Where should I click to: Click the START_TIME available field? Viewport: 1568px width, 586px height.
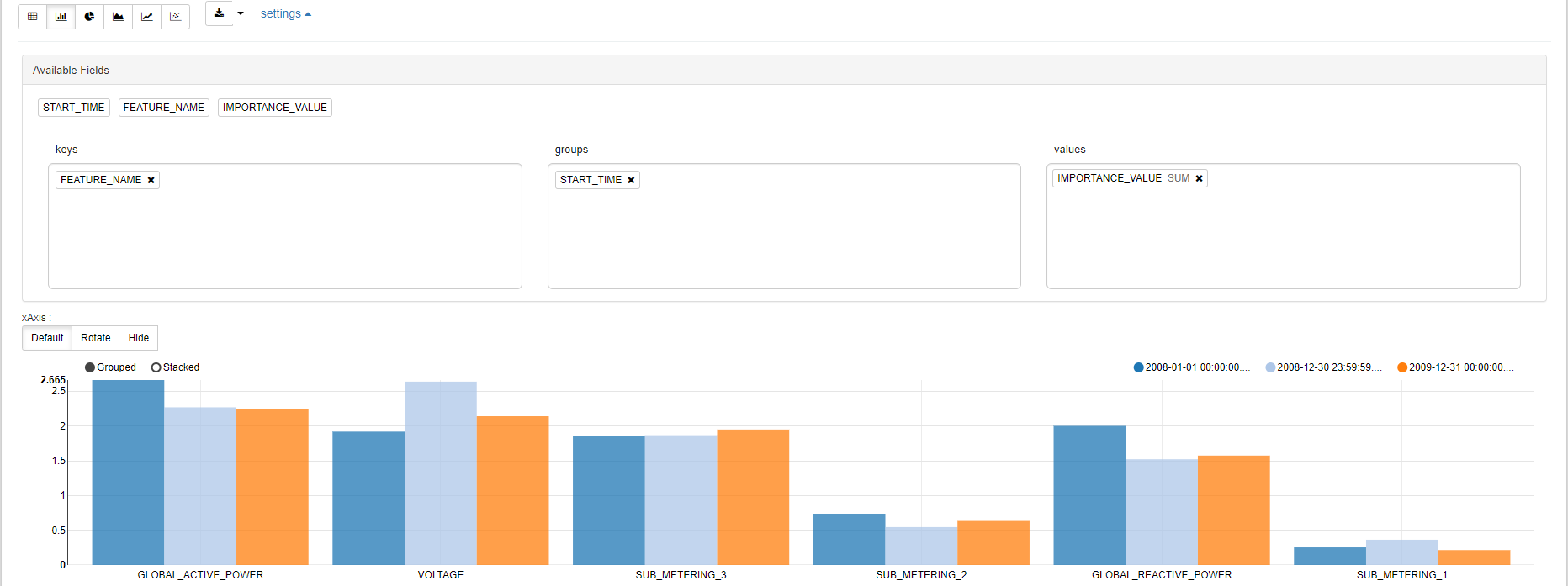pos(74,108)
